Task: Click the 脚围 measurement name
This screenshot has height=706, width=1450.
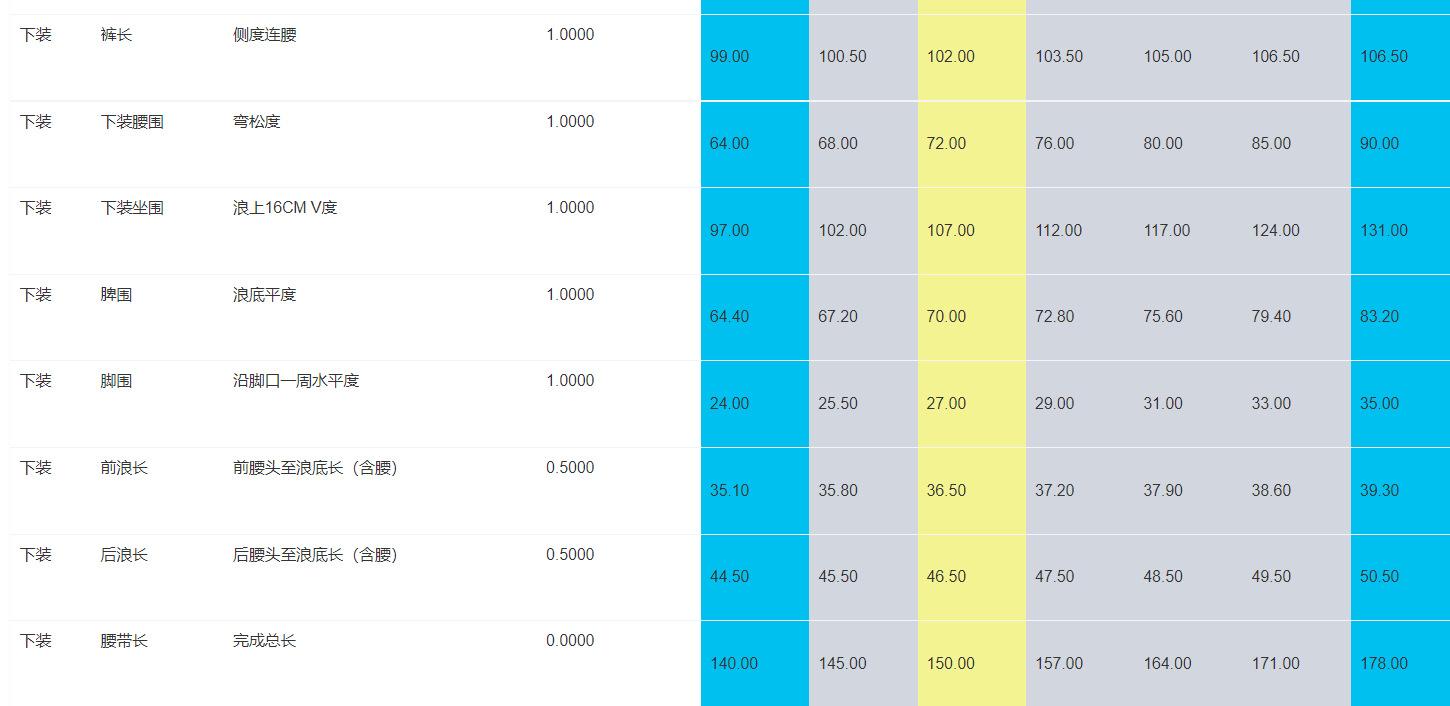Action: click(x=116, y=381)
